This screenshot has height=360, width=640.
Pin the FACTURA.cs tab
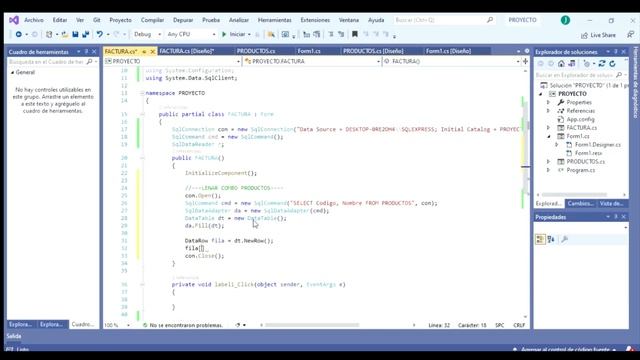coord(144,51)
